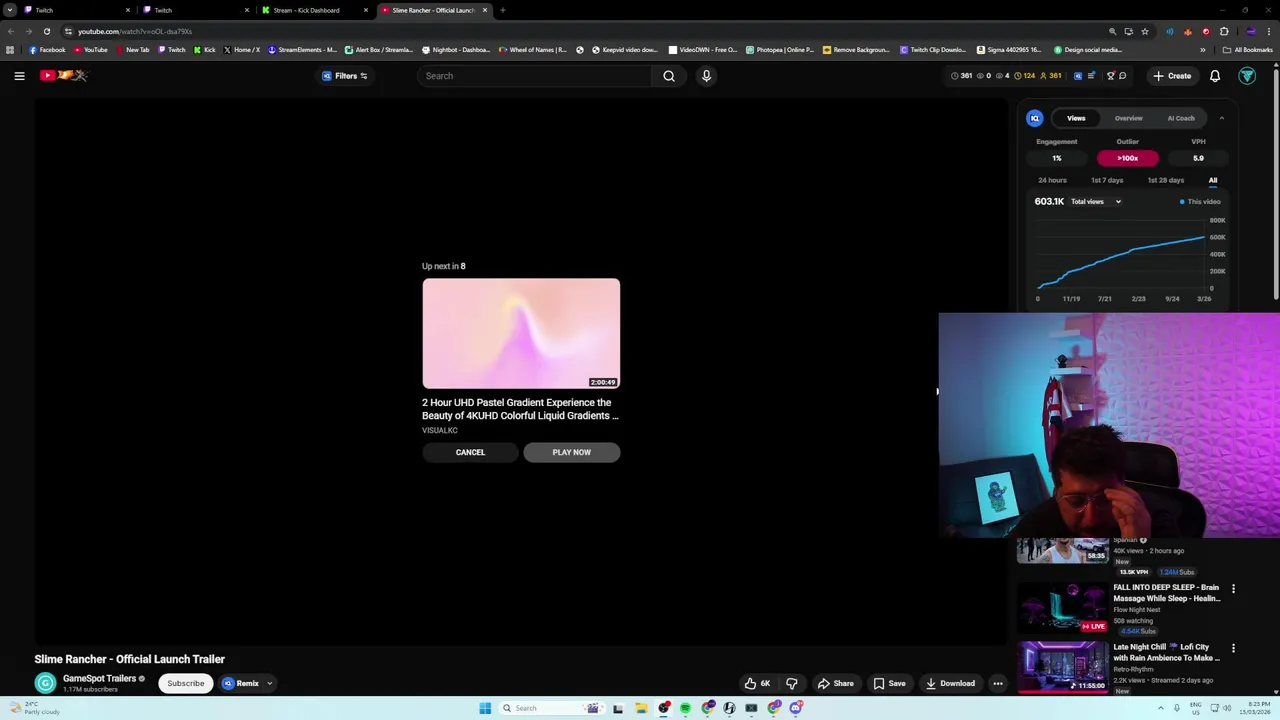Open options menu for FALL INTO DEEP SLEEP

coord(1233,589)
